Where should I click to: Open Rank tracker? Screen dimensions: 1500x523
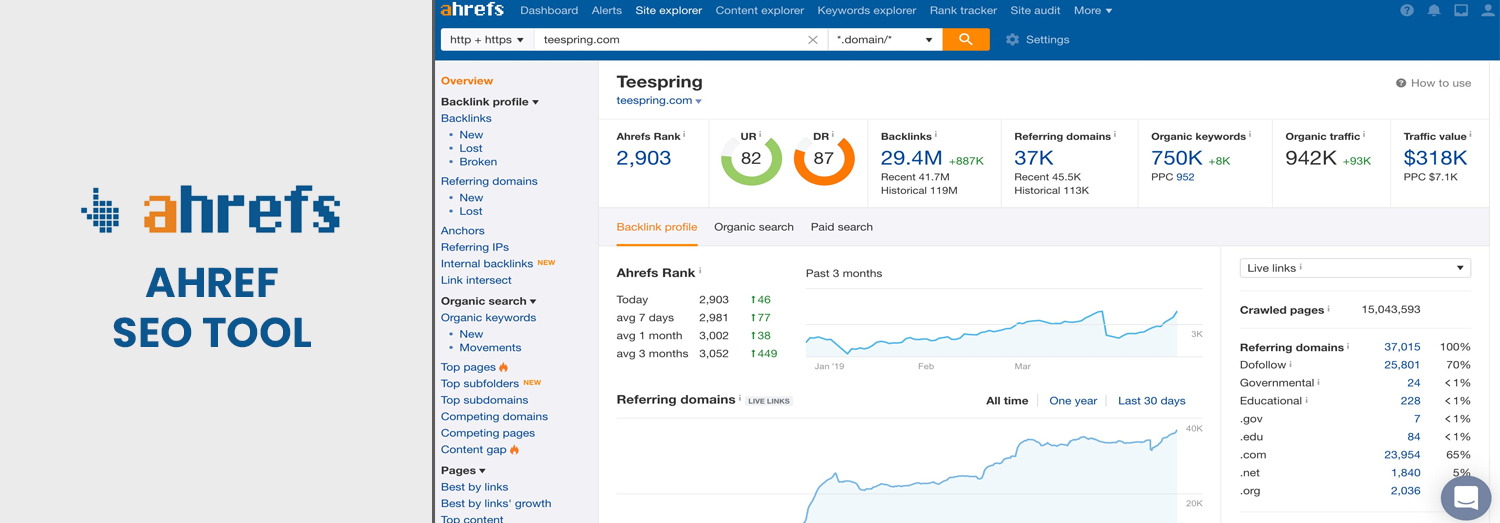coord(963,10)
